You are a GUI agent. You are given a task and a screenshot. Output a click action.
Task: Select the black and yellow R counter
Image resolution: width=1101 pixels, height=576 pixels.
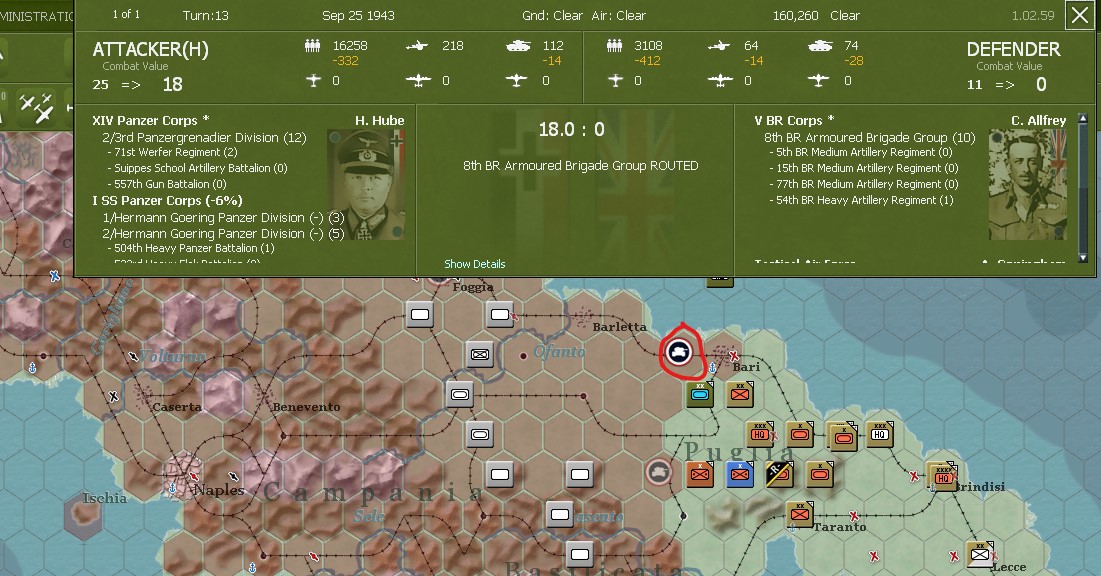[x=779, y=474]
